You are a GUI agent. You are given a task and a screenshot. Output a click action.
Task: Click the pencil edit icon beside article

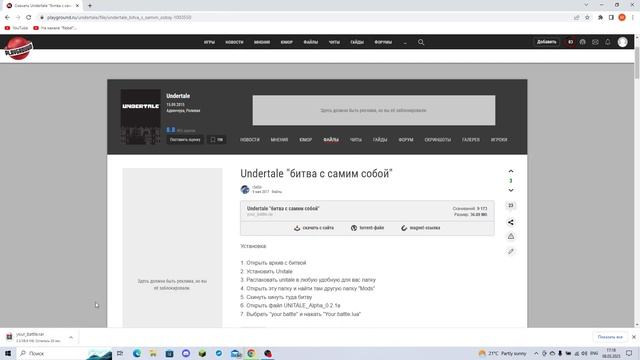[x=511, y=251]
